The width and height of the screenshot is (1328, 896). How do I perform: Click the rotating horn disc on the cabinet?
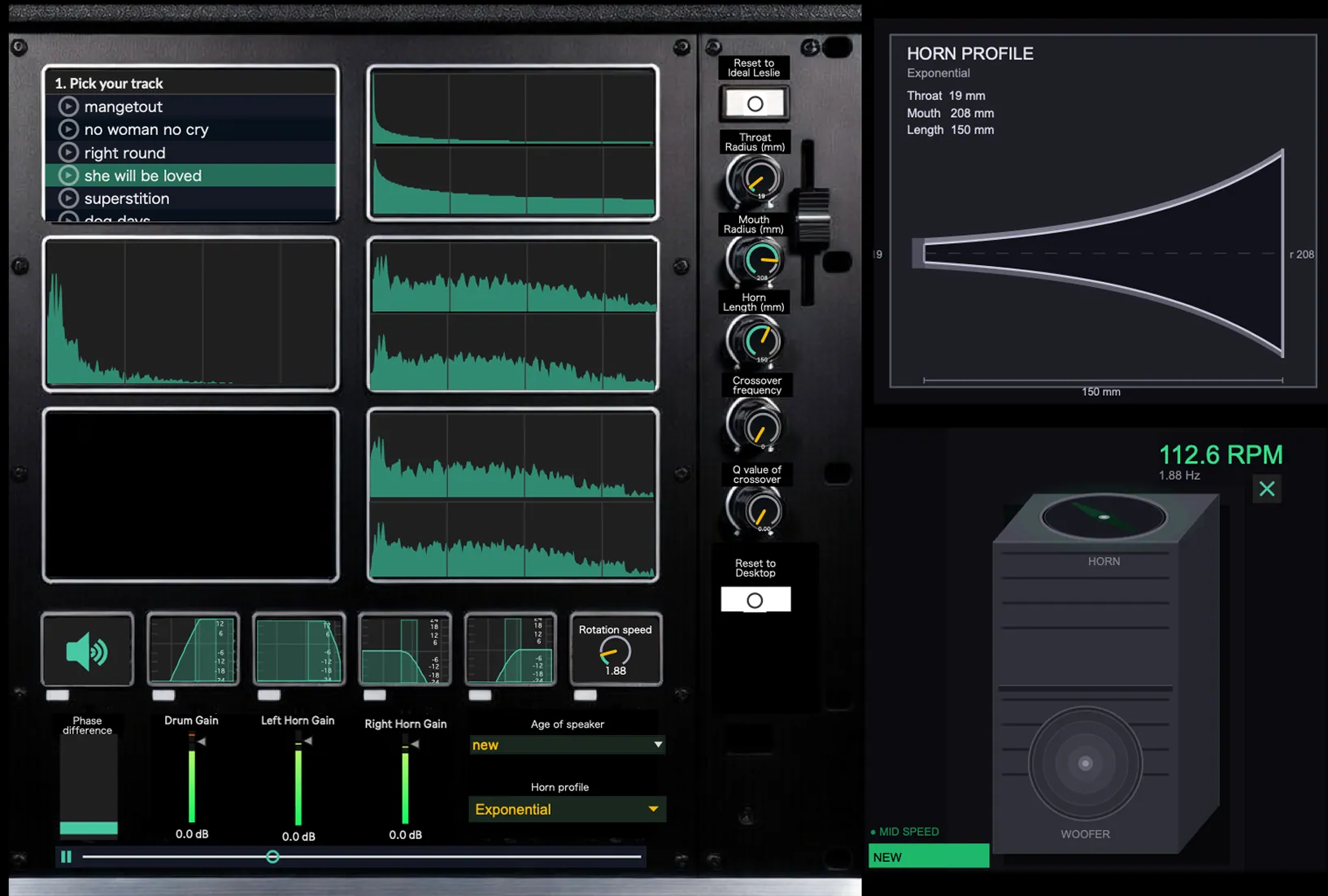pos(1104,517)
